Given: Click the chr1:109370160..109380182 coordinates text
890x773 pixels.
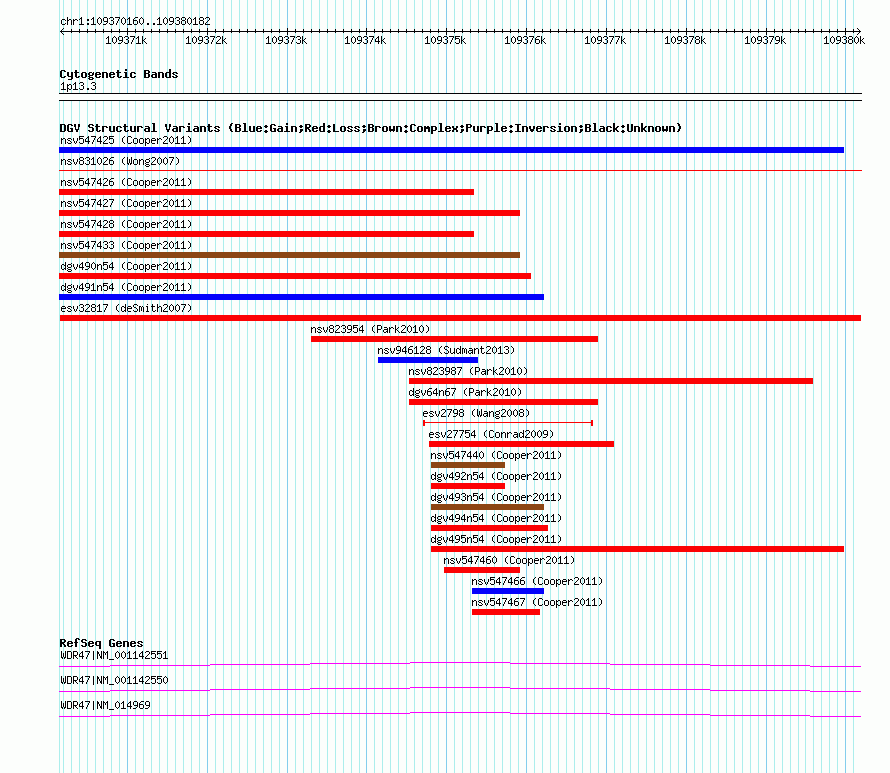Looking at the screenshot, I should pos(135,21).
